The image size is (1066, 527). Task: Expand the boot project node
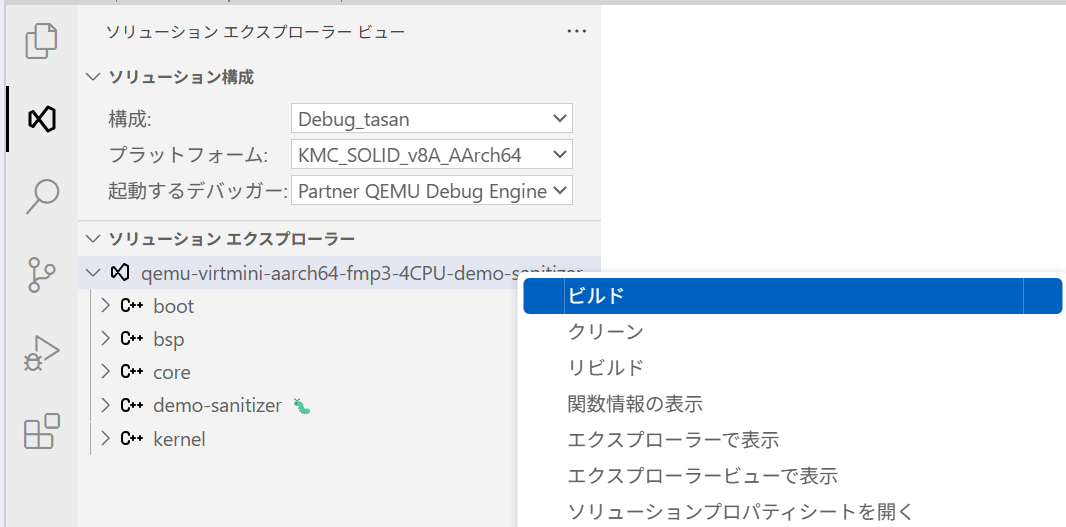click(107, 306)
